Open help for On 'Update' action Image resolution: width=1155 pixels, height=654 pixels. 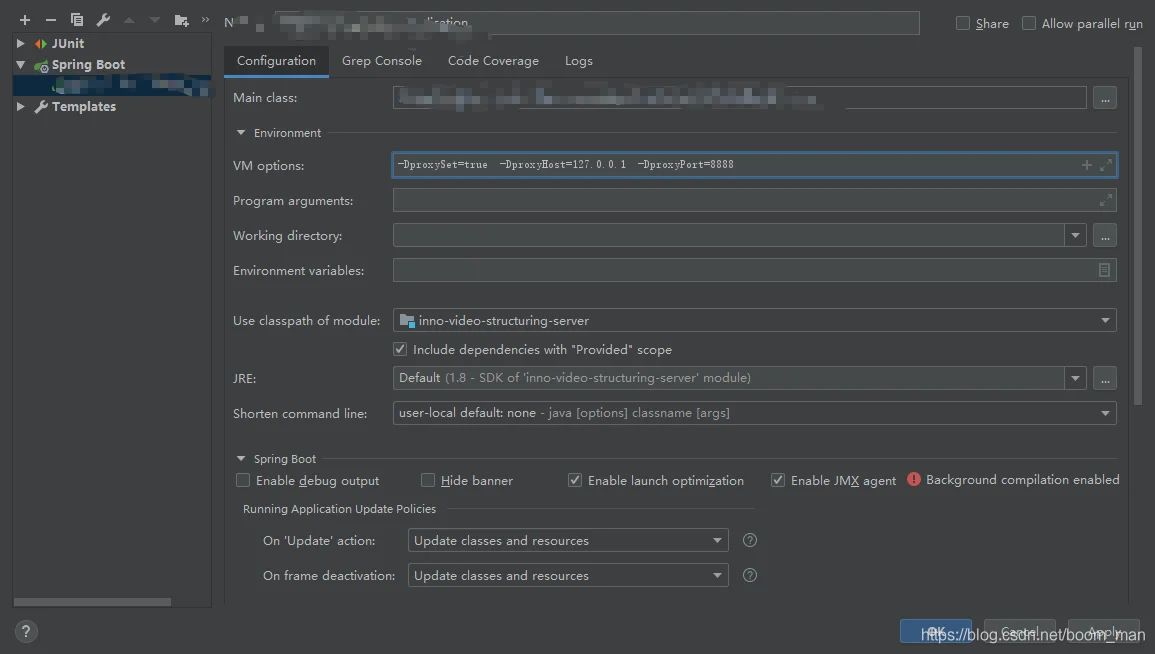(x=750, y=540)
